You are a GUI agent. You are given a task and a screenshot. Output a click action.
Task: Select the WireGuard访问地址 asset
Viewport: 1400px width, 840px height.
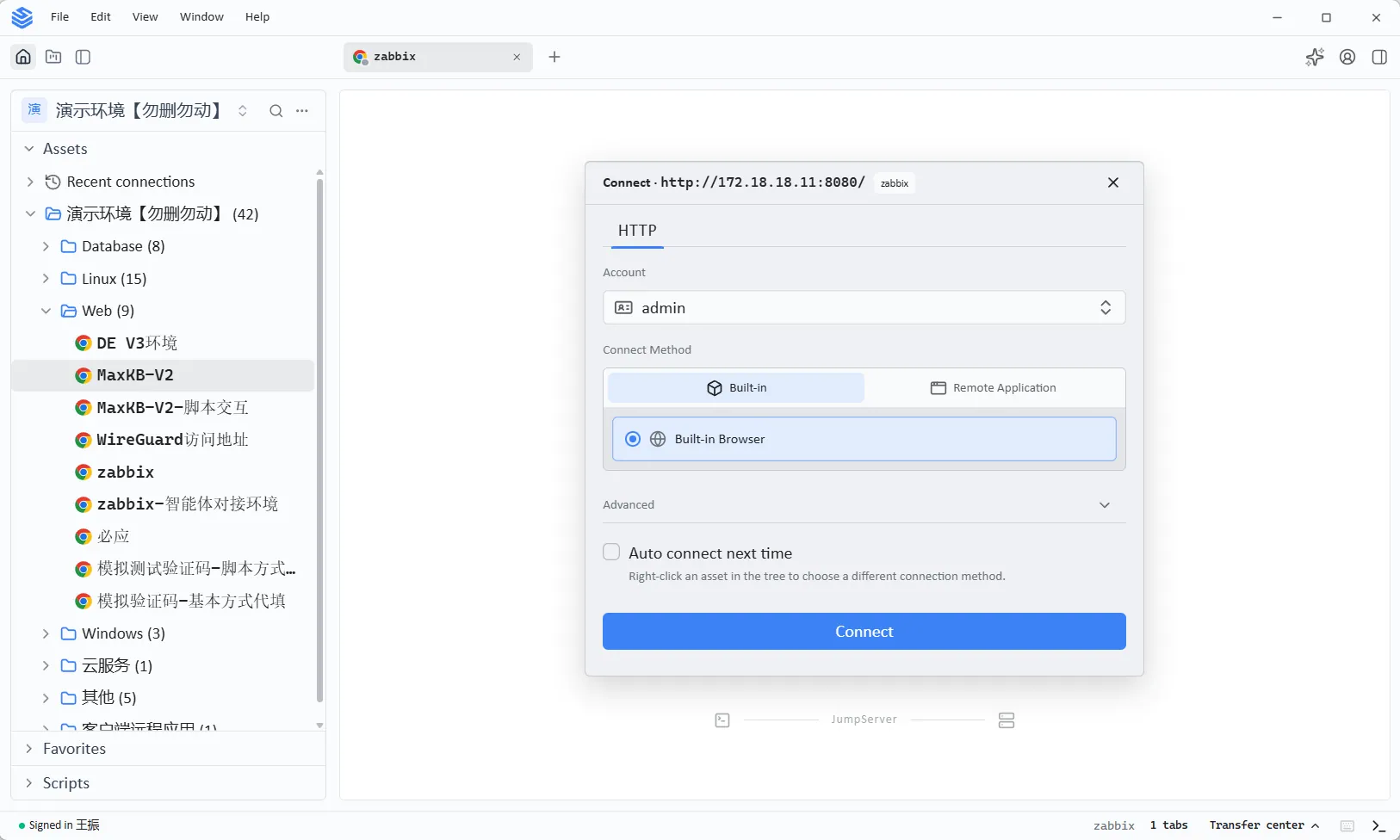pyautogui.click(x=163, y=440)
